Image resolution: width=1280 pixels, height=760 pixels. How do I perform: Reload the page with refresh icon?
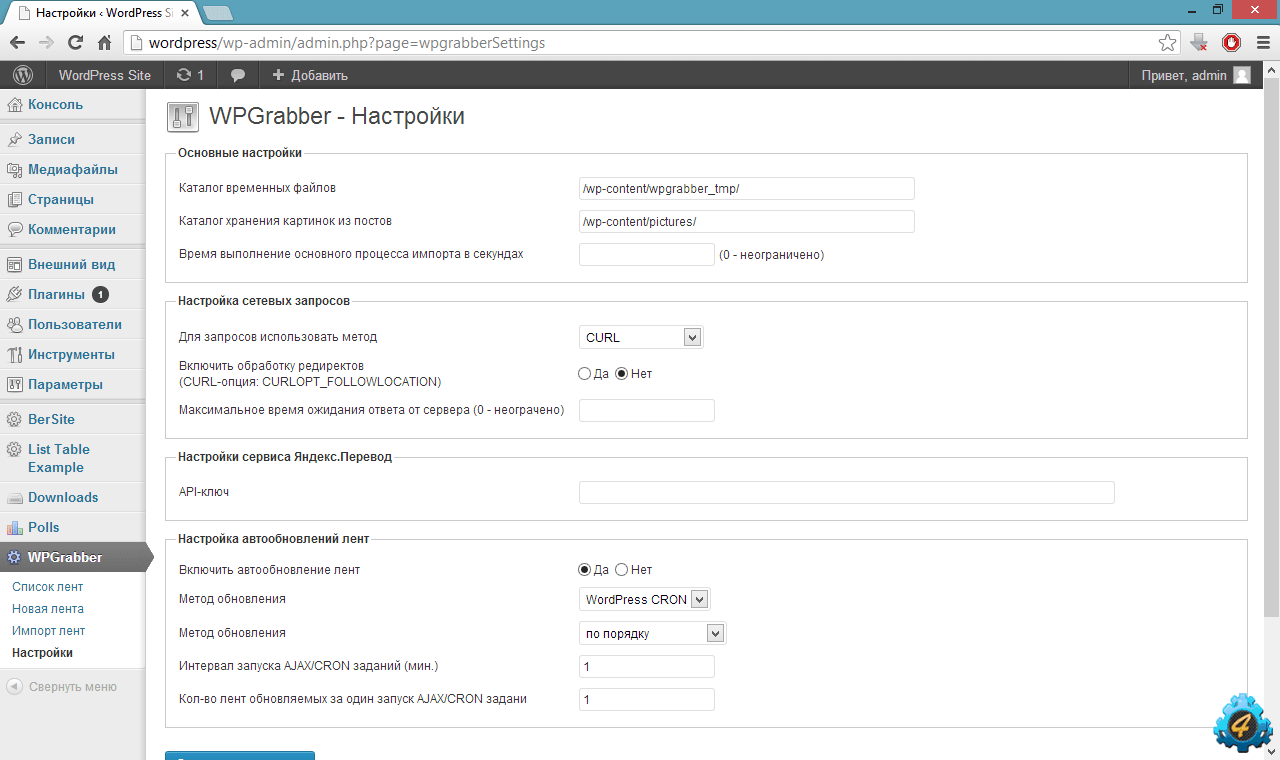coord(75,43)
